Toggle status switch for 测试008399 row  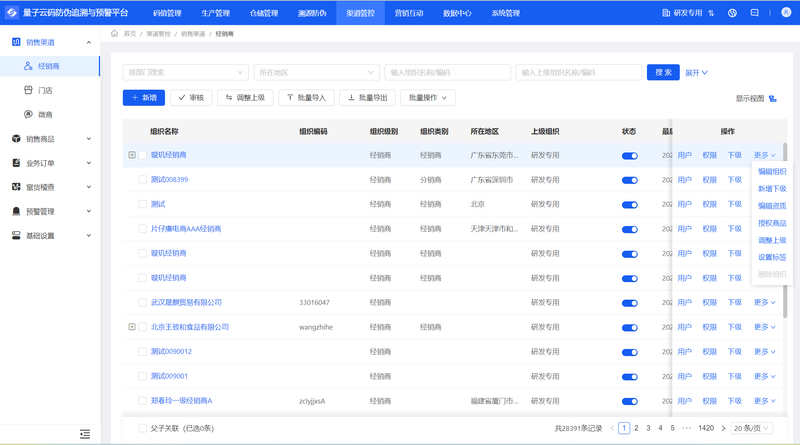click(x=629, y=180)
